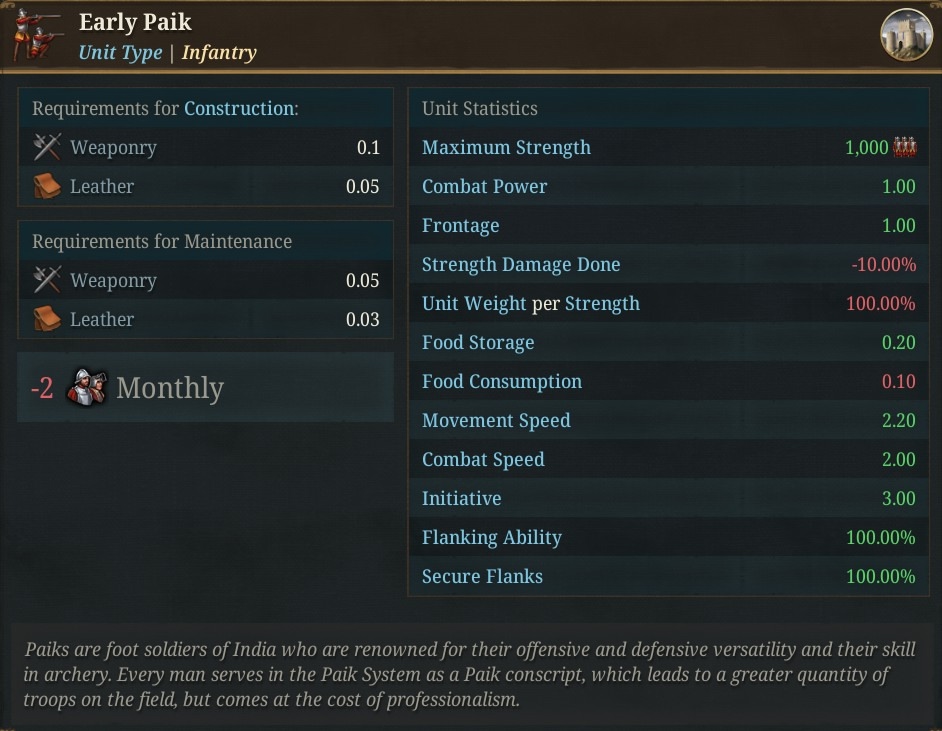Click the round castle portrait icon
Image resolution: width=942 pixels, height=731 pixels.
coord(907,35)
